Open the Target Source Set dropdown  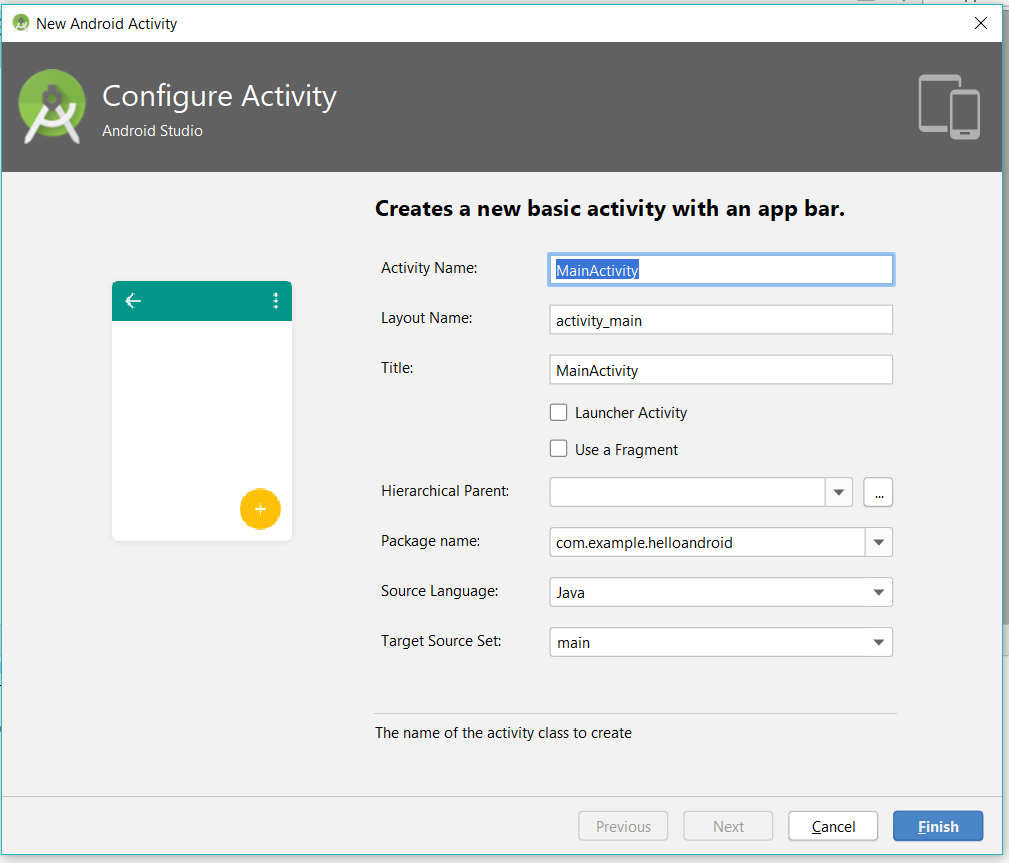(721, 642)
